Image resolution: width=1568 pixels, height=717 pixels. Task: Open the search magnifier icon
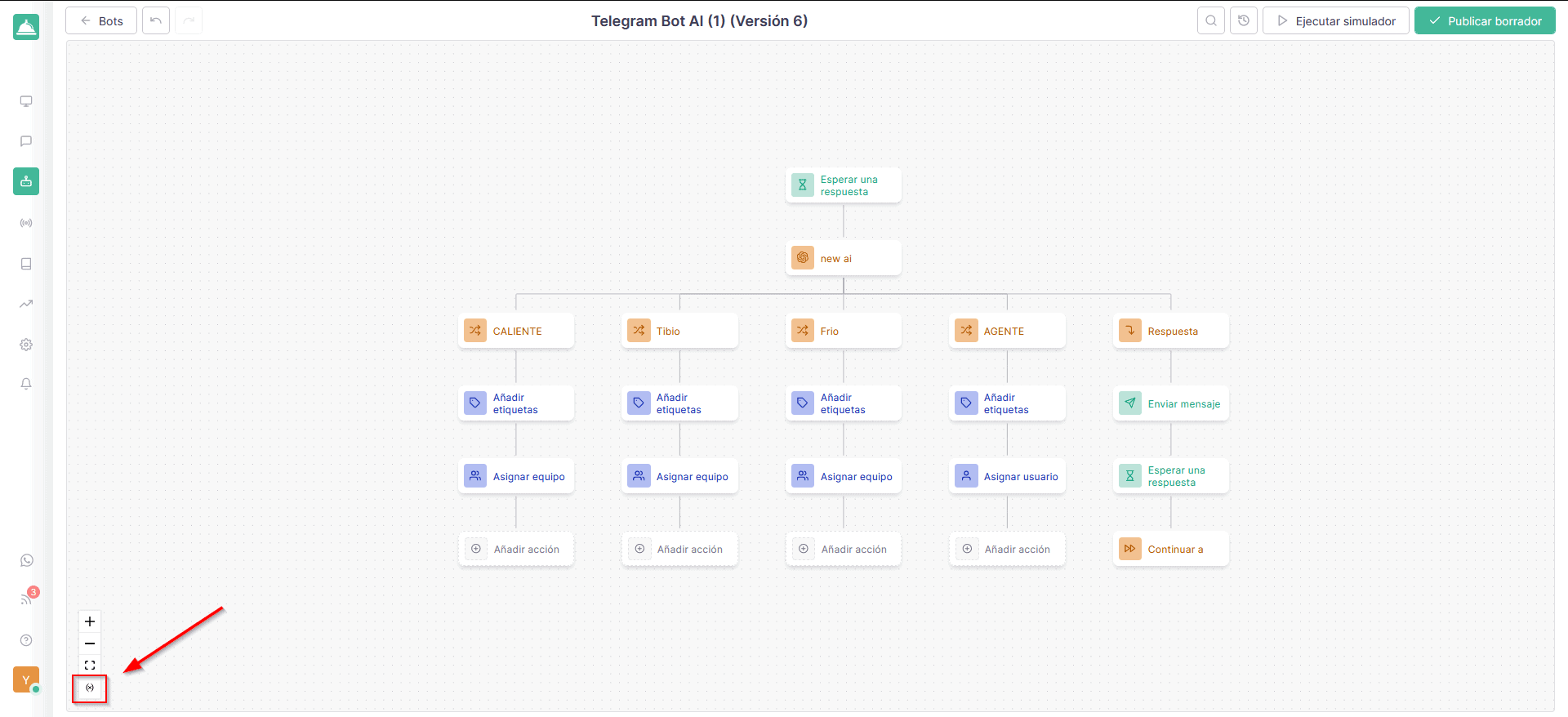pos(1211,21)
